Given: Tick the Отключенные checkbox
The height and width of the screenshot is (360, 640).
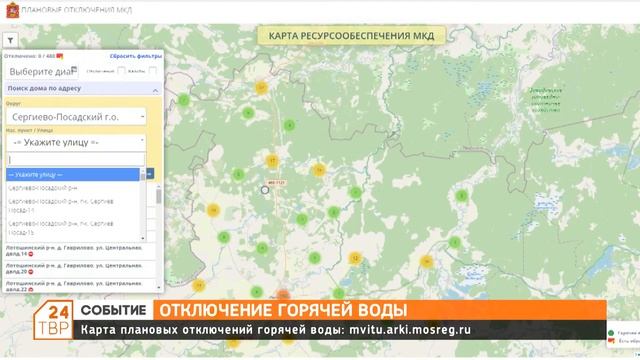Looking at the screenshot, I should [x=121, y=71].
